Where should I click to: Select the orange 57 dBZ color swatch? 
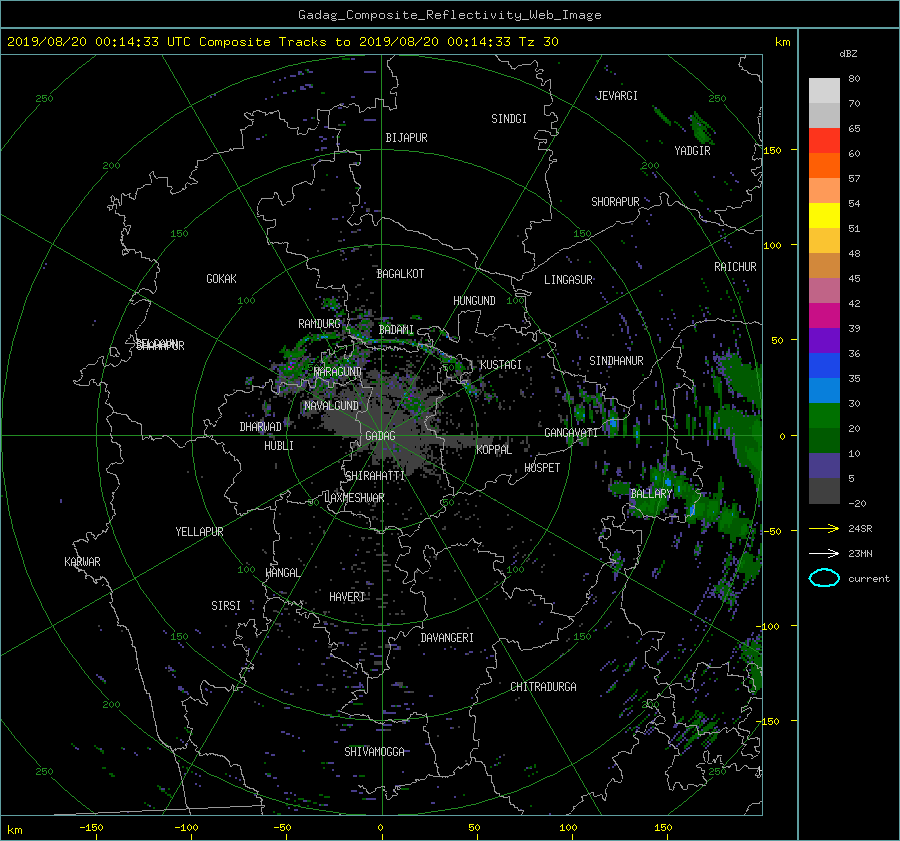pyautogui.click(x=824, y=165)
